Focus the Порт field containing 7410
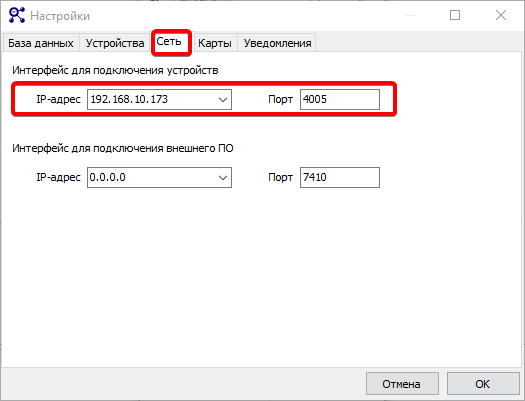 click(x=340, y=177)
